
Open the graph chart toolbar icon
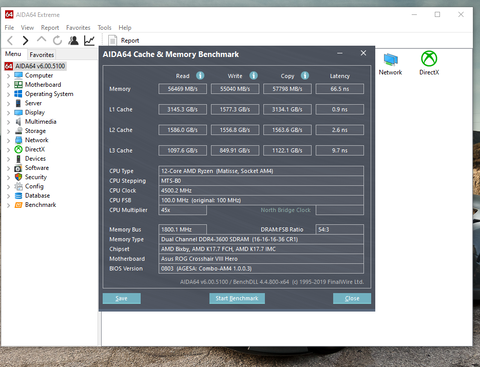point(89,41)
